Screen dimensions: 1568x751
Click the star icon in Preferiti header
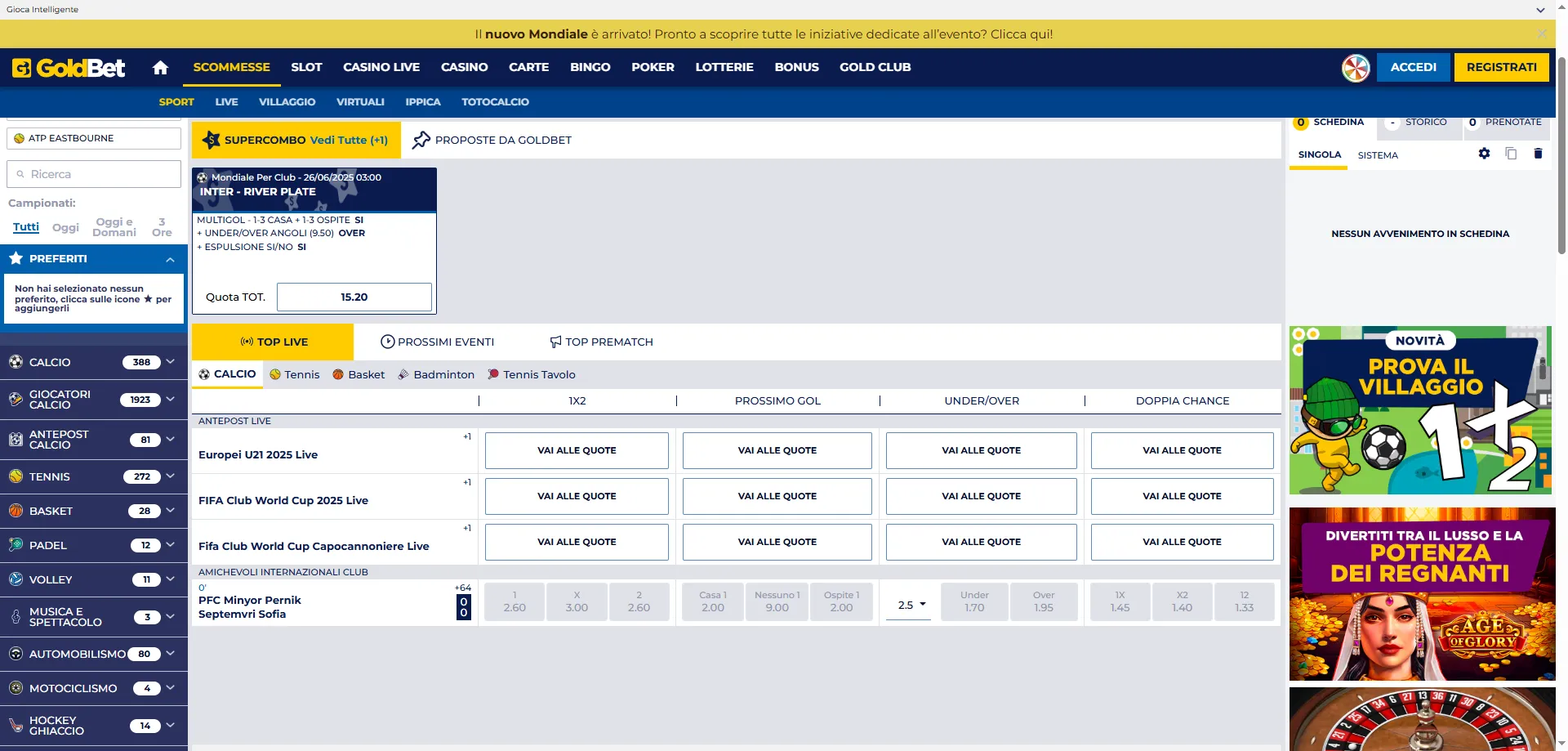point(16,258)
